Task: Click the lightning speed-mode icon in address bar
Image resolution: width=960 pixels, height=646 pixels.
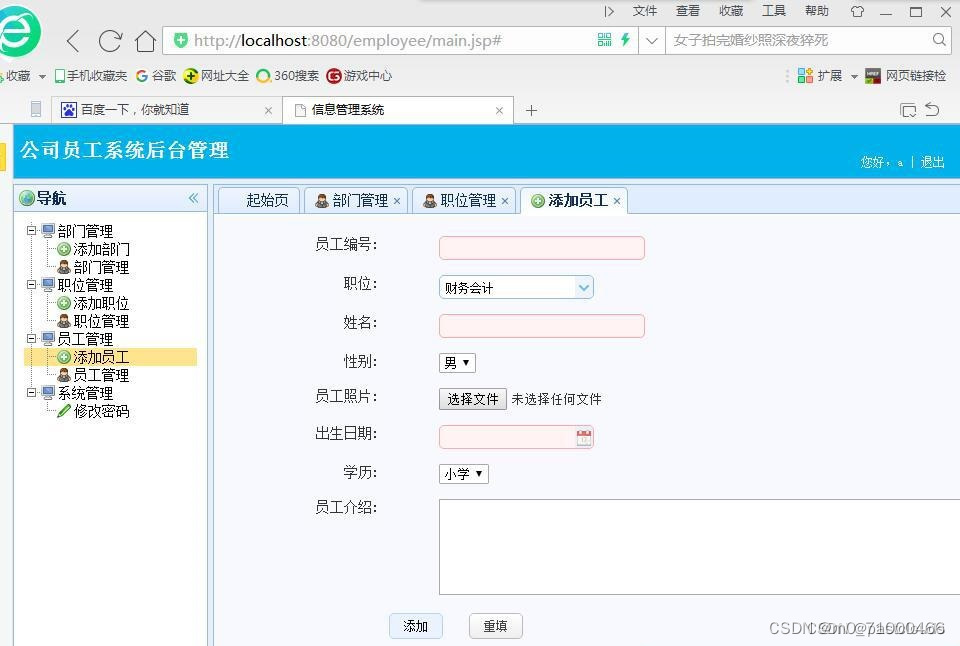Action: (624, 41)
